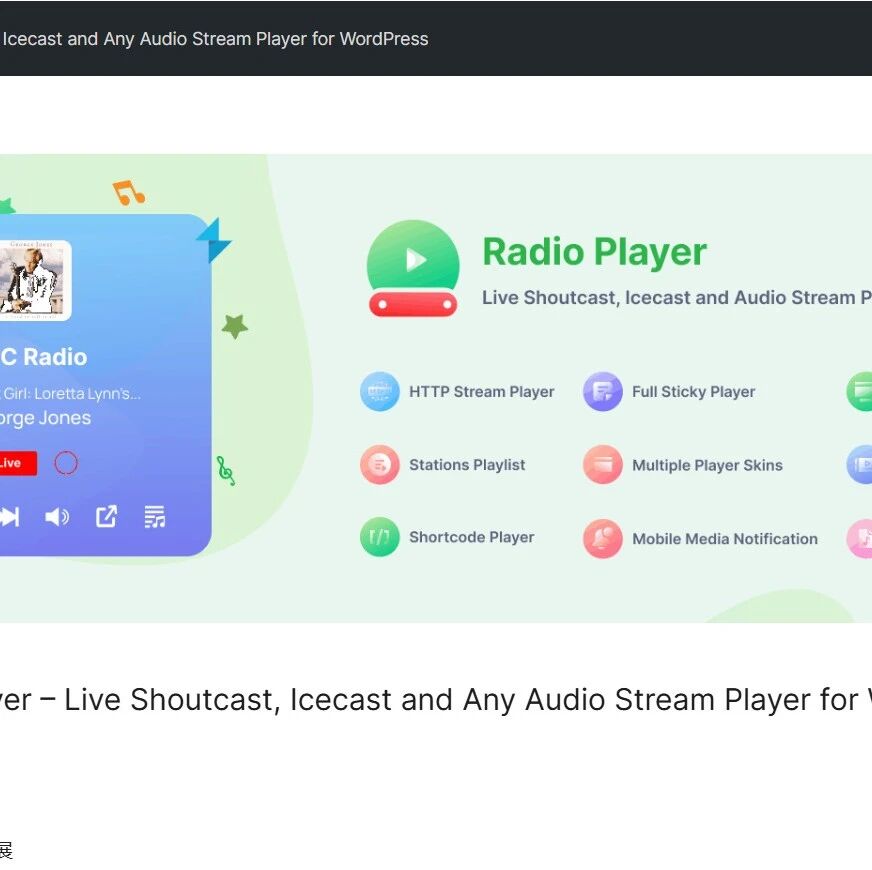Click the 'Girl: Loretta Lynn's...' track title

point(71,394)
